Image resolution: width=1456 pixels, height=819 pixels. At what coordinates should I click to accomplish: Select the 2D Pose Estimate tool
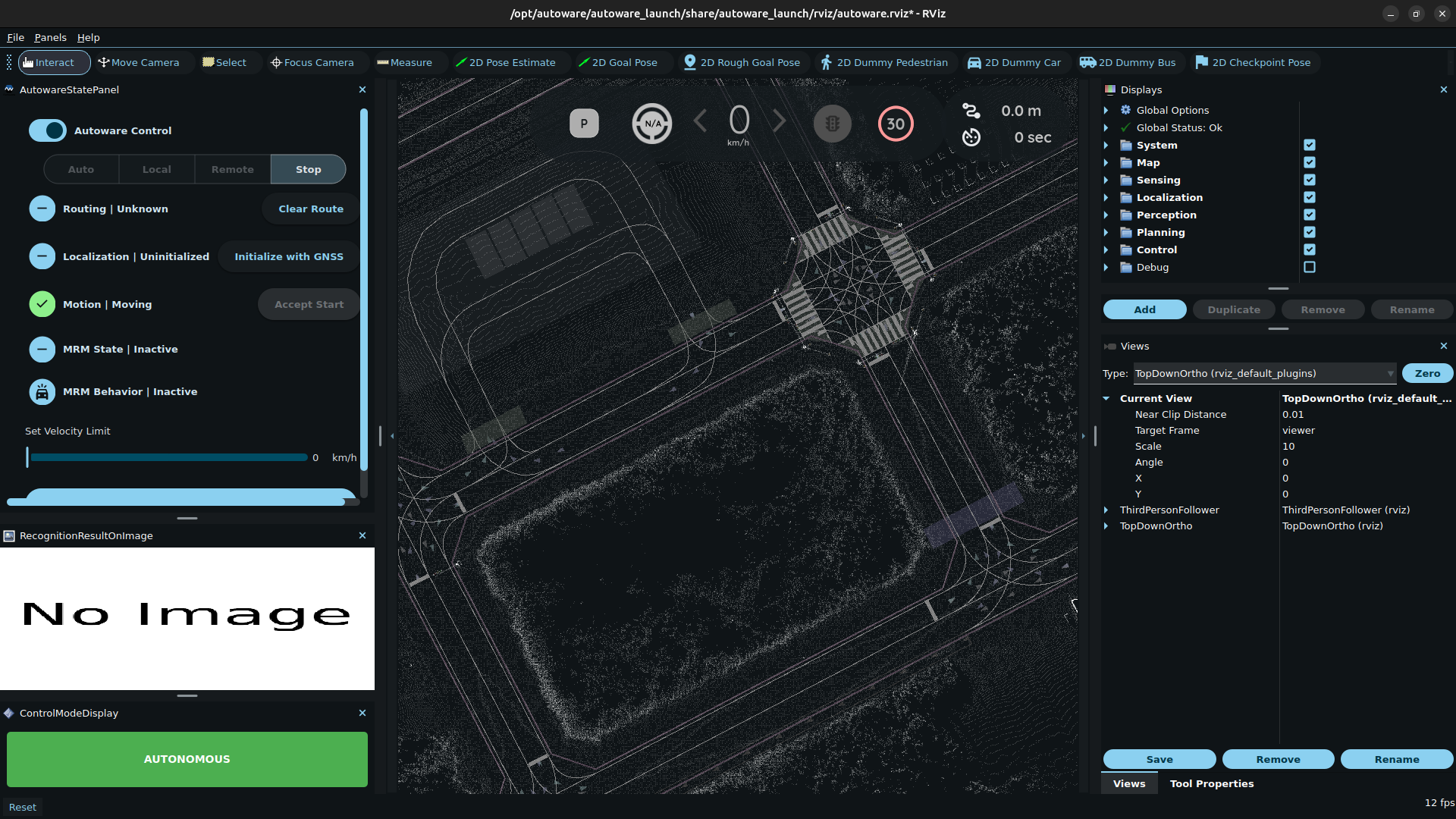[x=506, y=62]
